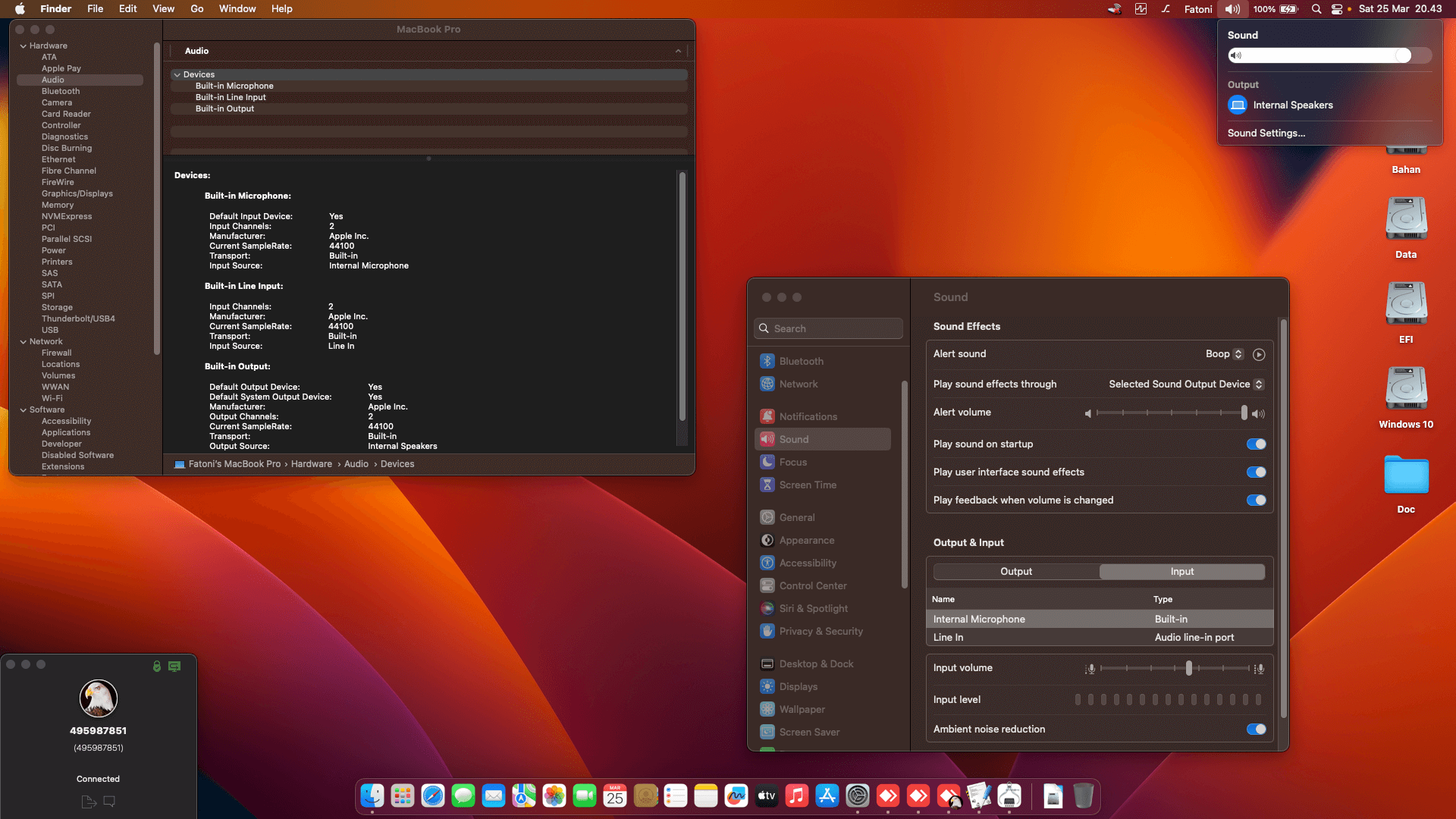
Task: Select Privacy & Security in the sidebar
Action: tap(820, 631)
